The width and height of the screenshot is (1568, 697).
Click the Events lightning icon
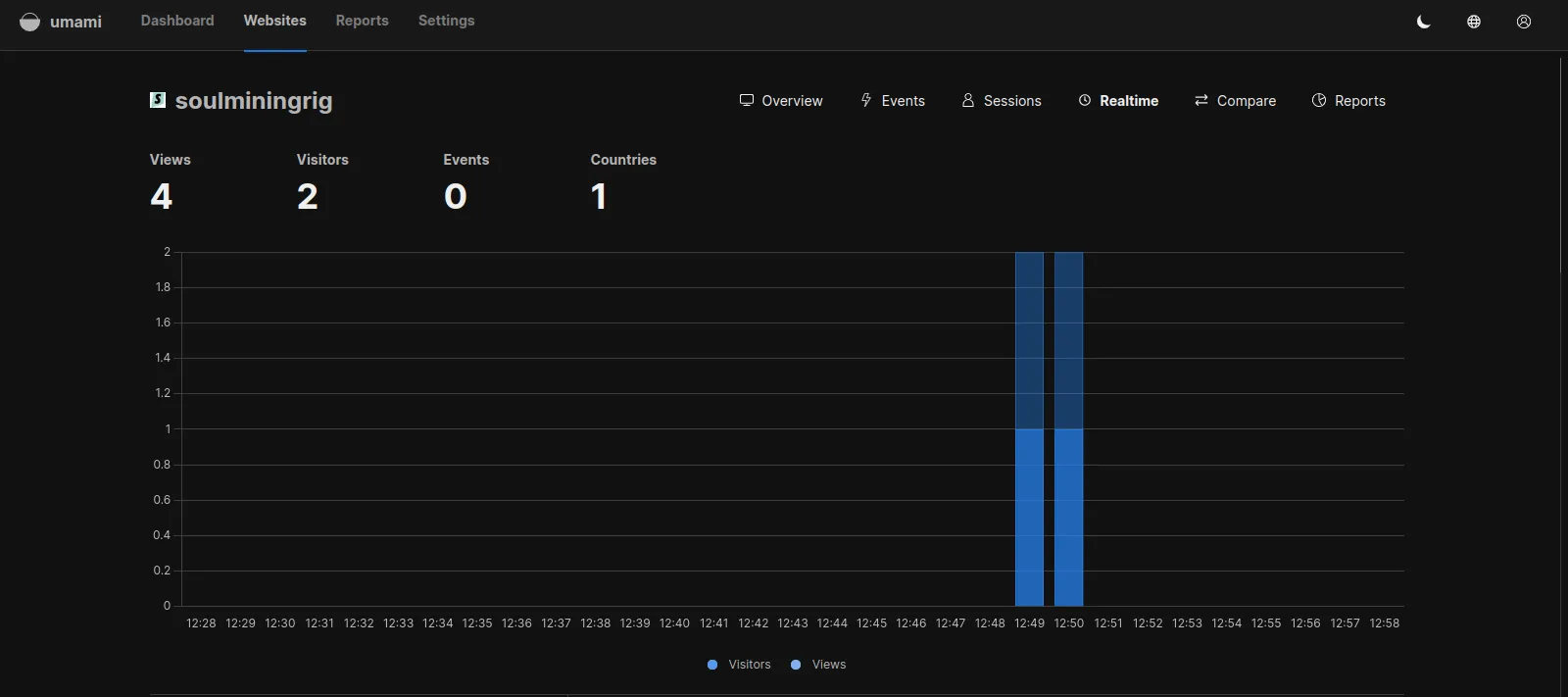point(866,100)
